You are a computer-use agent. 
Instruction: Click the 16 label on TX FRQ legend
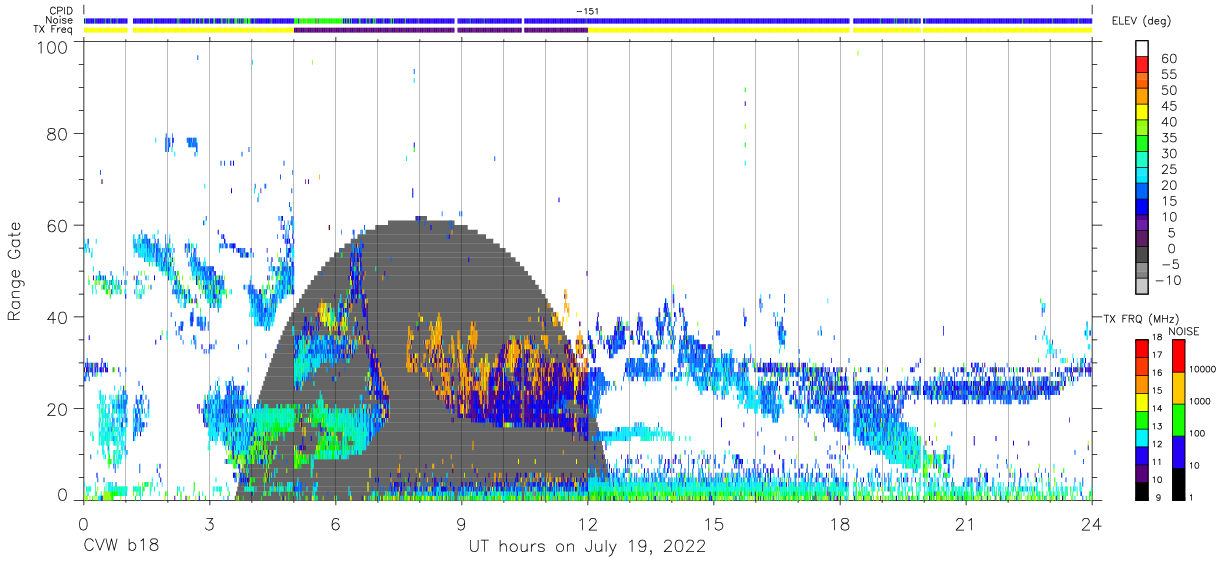pos(1156,373)
